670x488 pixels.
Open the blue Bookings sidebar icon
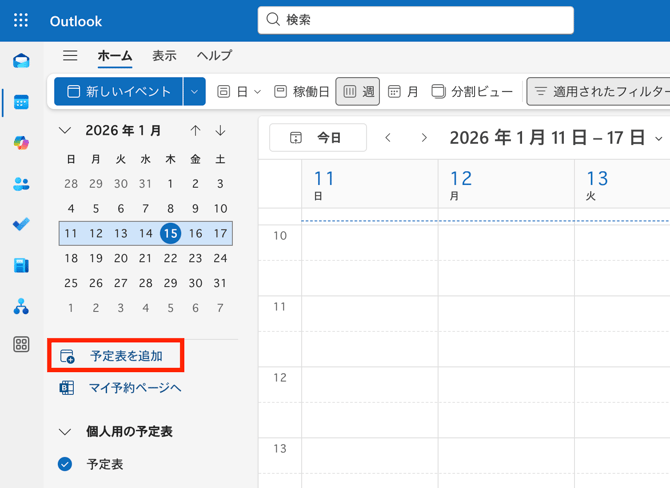pos(21,265)
